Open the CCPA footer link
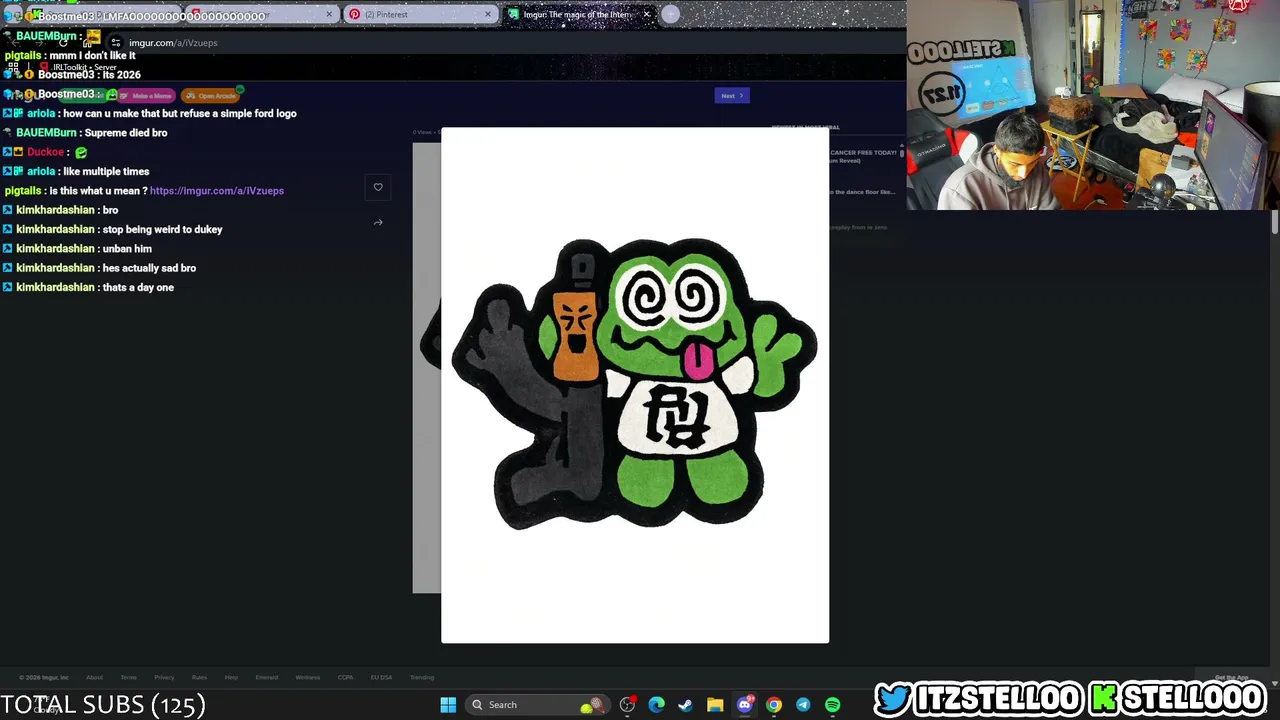 (x=345, y=678)
